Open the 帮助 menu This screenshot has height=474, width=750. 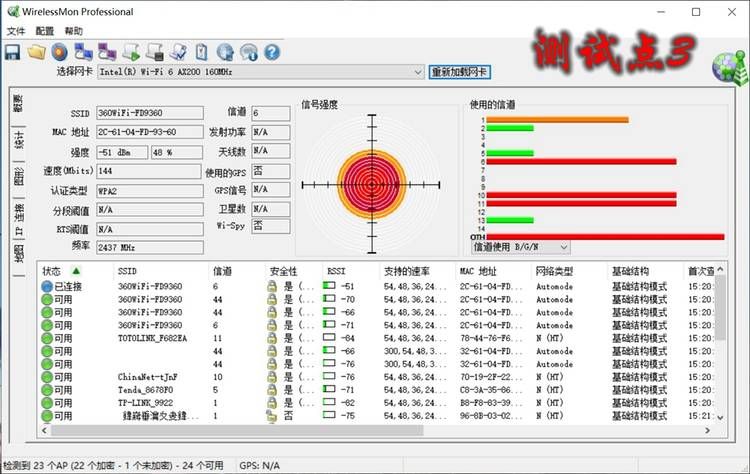[74, 31]
